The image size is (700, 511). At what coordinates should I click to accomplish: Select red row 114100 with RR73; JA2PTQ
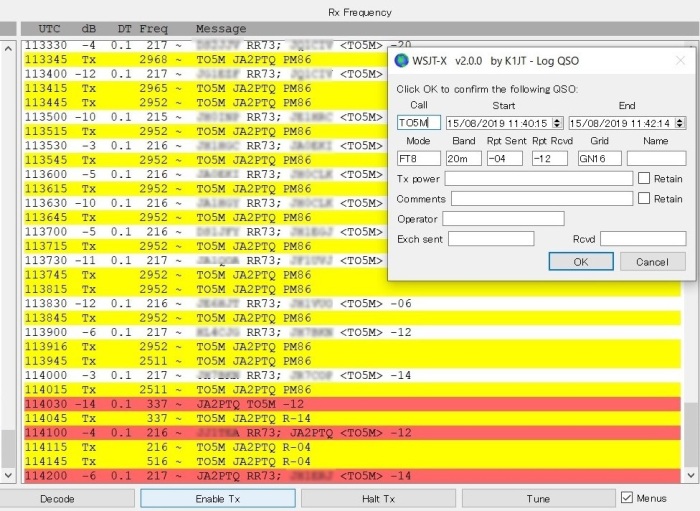352,432
